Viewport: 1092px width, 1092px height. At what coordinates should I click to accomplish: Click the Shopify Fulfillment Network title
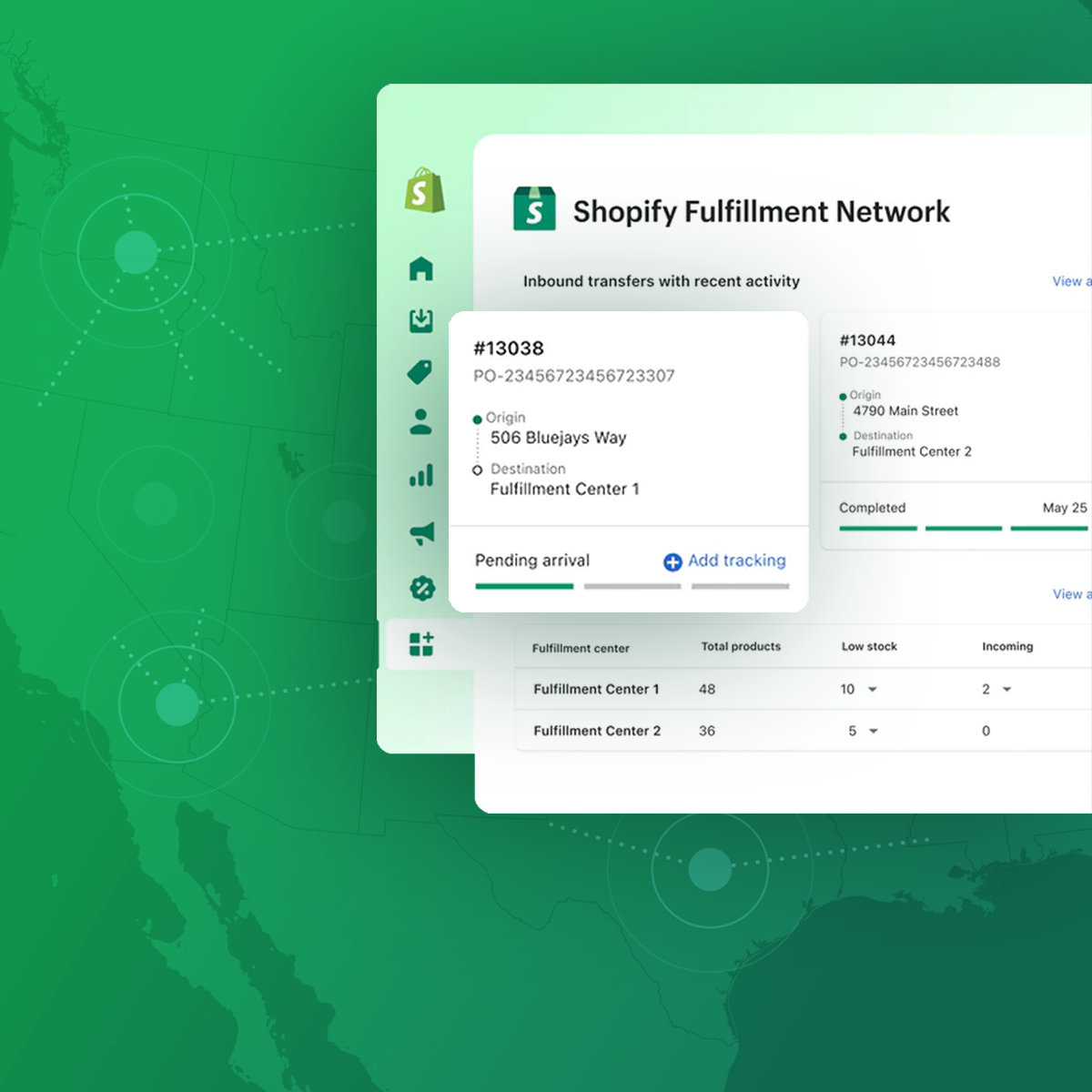[x=762, y=211]
